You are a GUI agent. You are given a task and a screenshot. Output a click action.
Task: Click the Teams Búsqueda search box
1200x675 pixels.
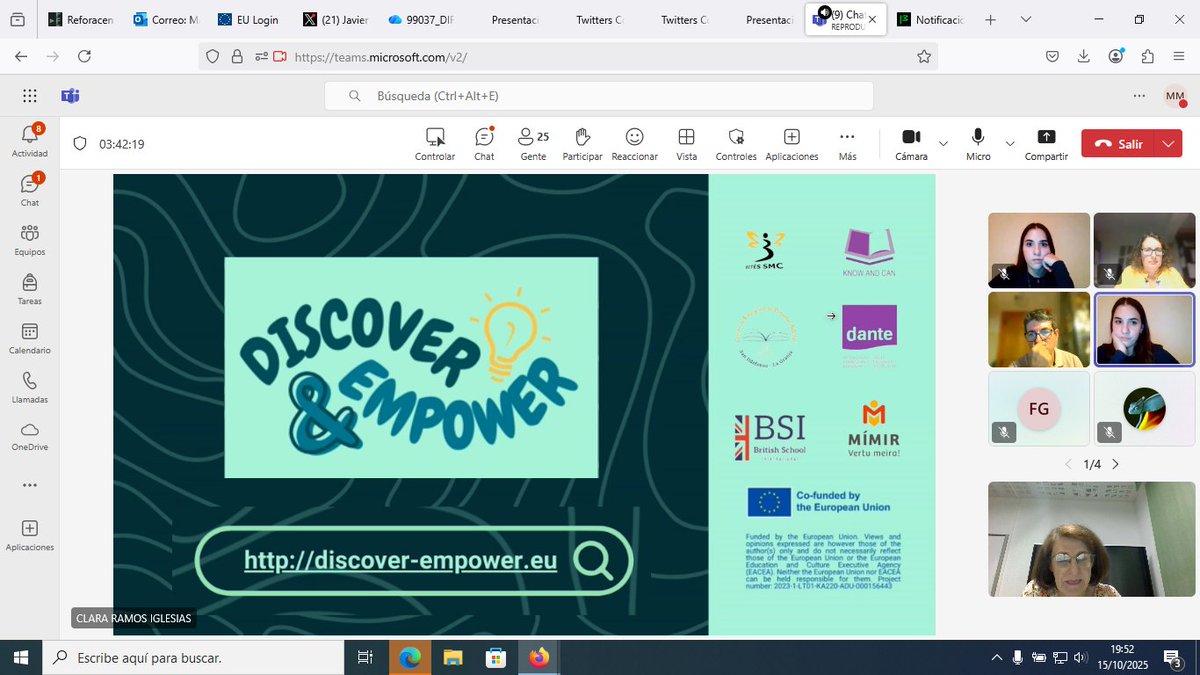(599, 96)
